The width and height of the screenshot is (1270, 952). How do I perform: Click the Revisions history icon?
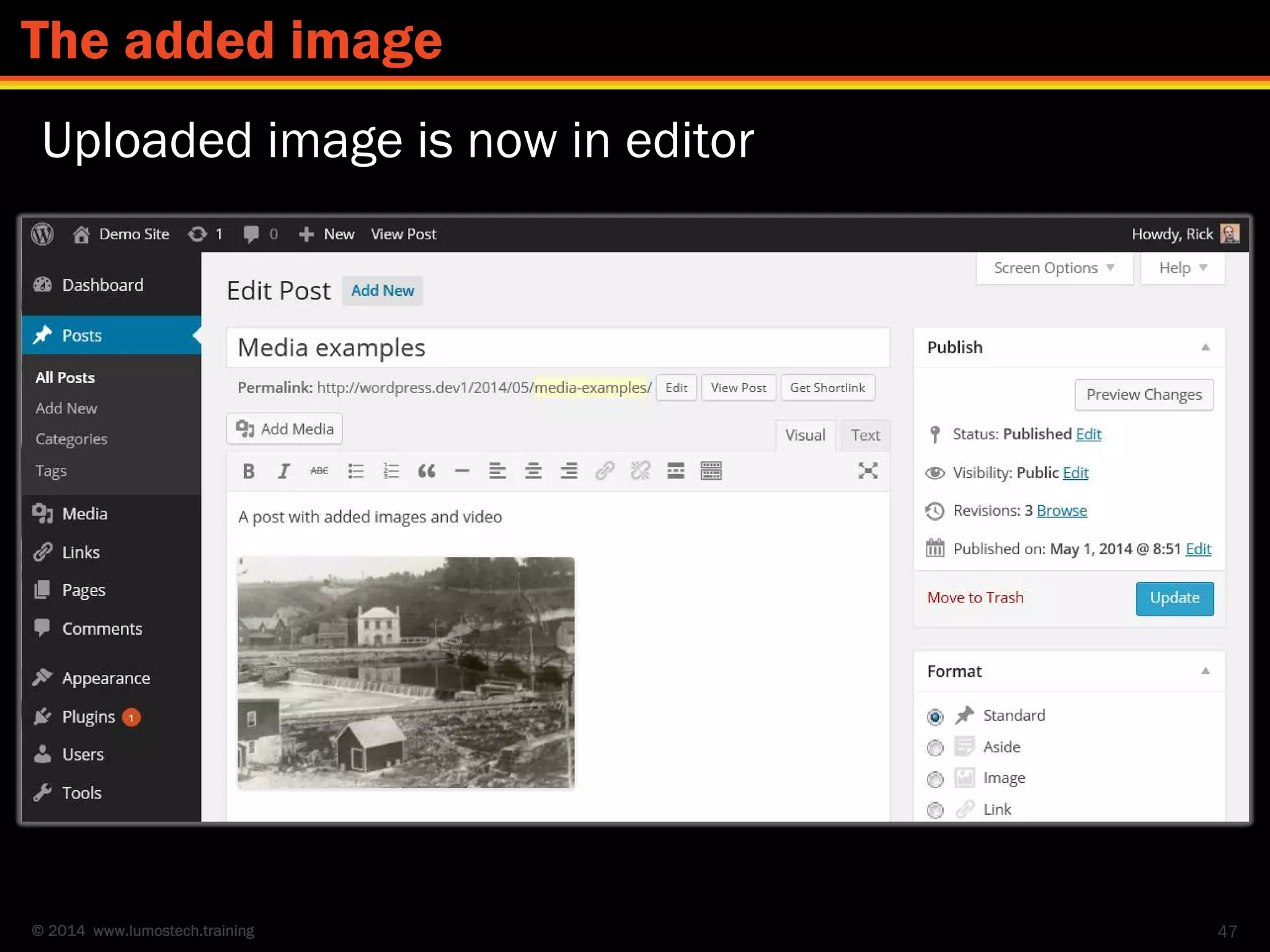pos(935,511)
